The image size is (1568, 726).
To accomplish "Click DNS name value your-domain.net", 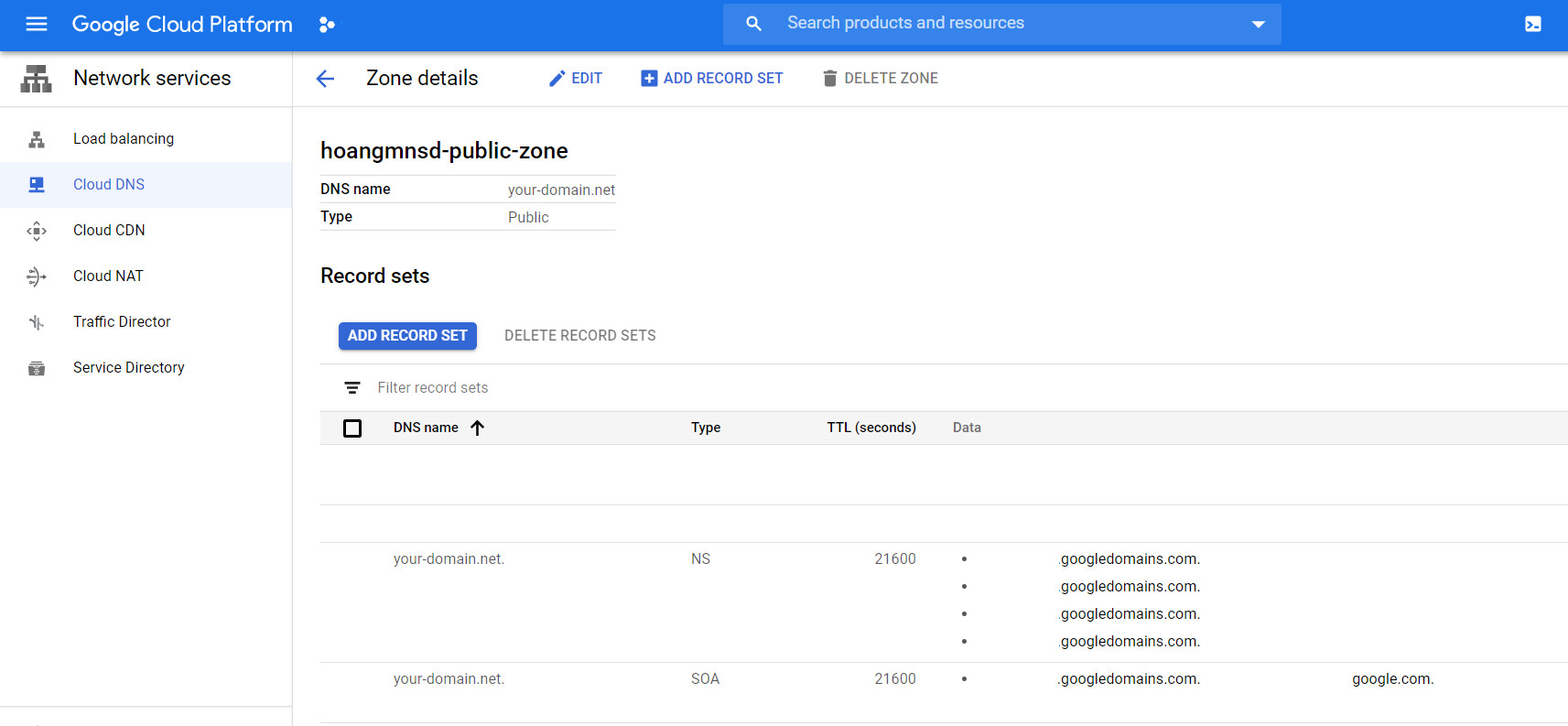I will tap(561, 190).
